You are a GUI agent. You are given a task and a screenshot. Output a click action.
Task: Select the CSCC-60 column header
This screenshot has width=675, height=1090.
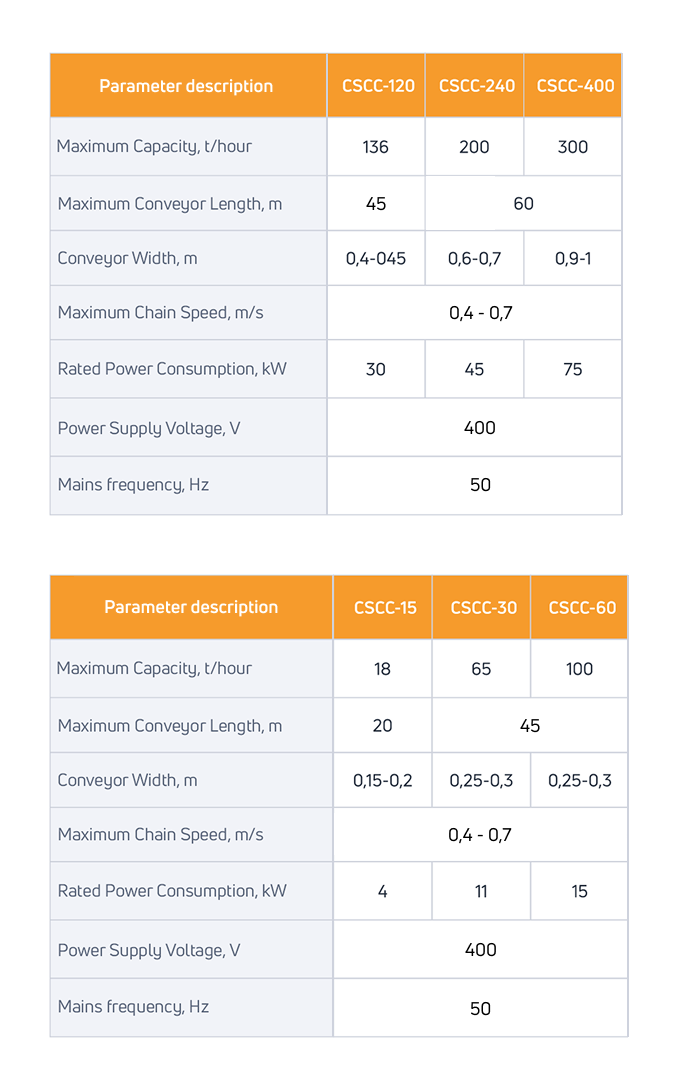pyautogui.click(x=582, y=608)
